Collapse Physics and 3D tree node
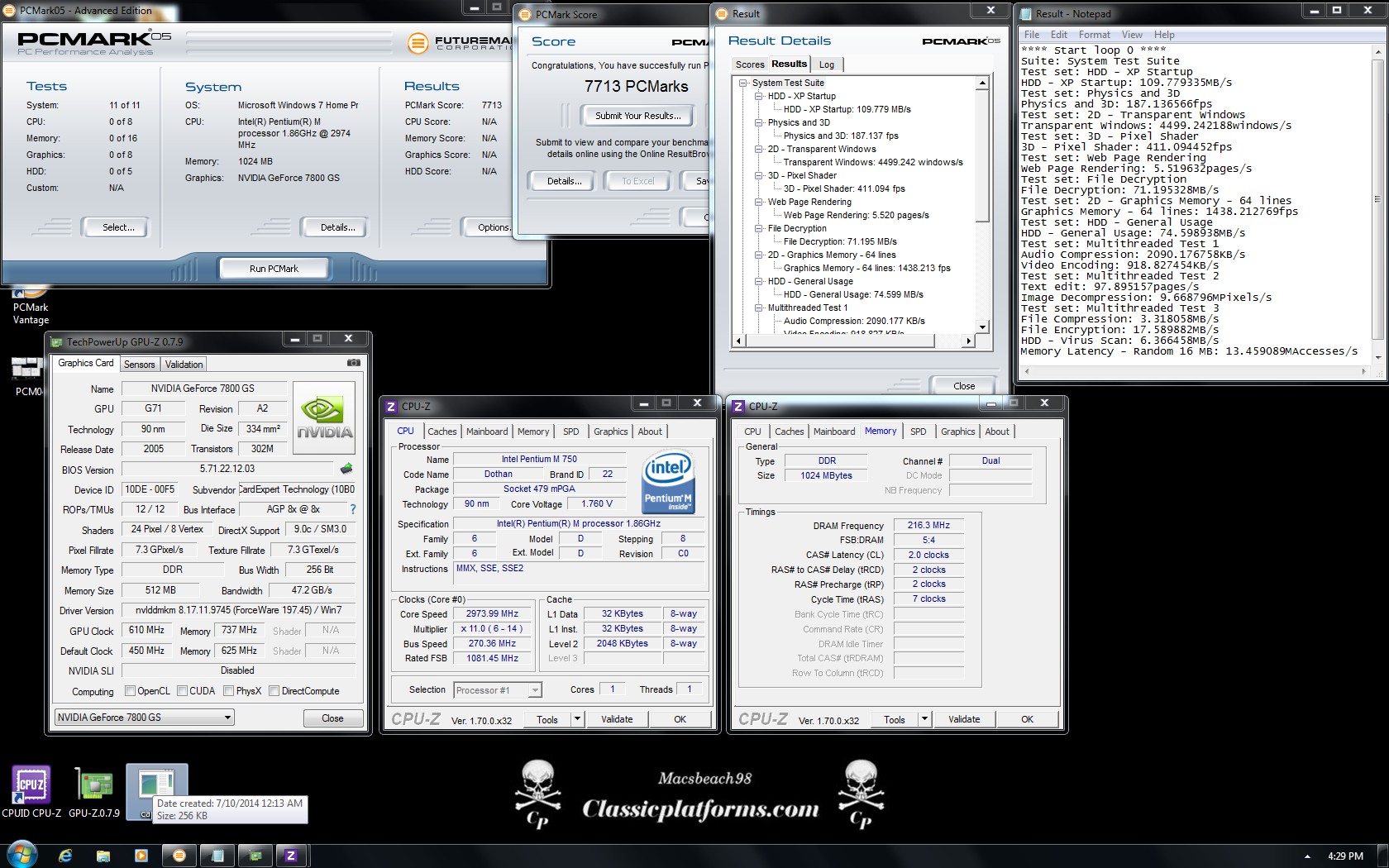Screen dimensions: 1389x868 point(758,122)
